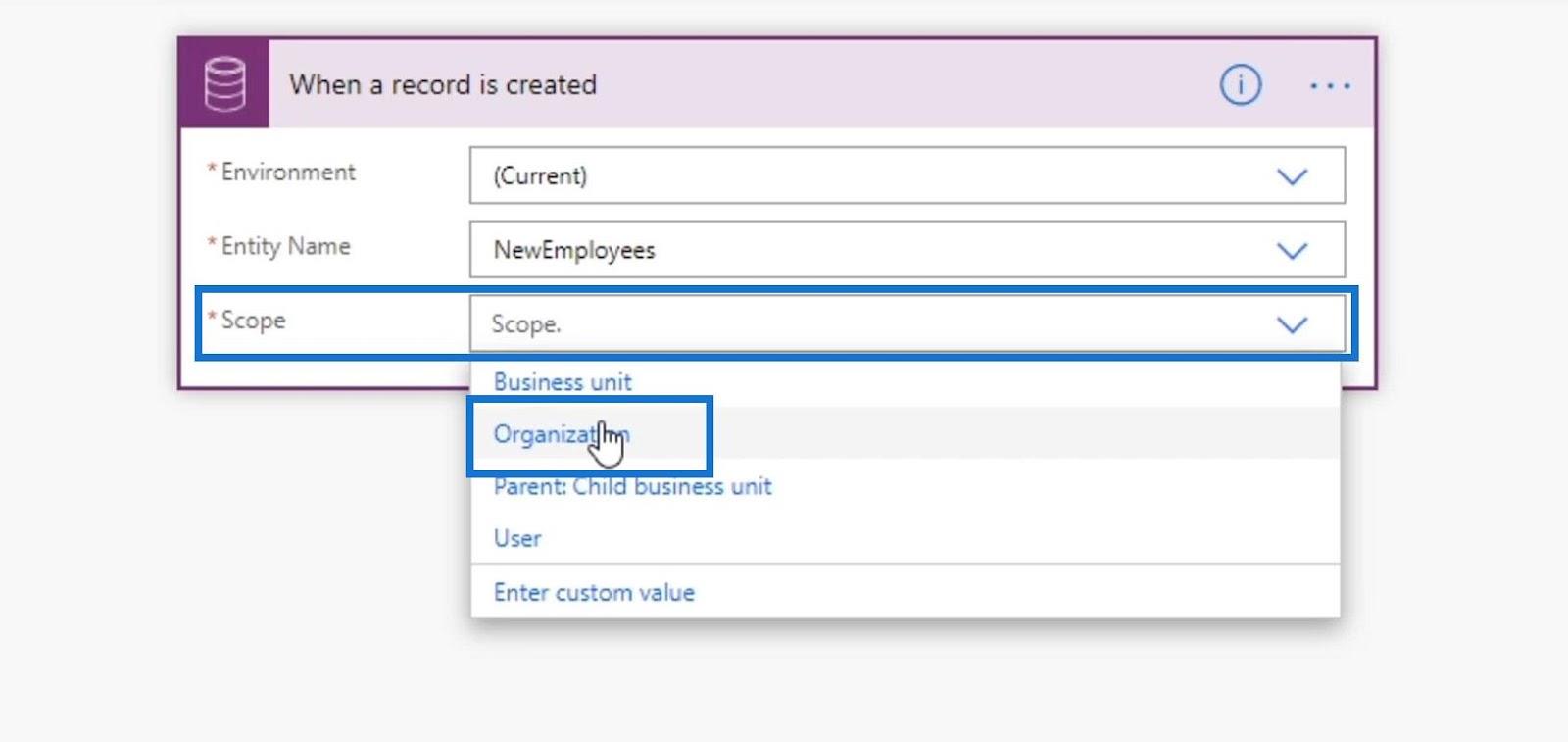Choose the Organization scope option
Screen dimensions: 1568x742
coord(562,433)
